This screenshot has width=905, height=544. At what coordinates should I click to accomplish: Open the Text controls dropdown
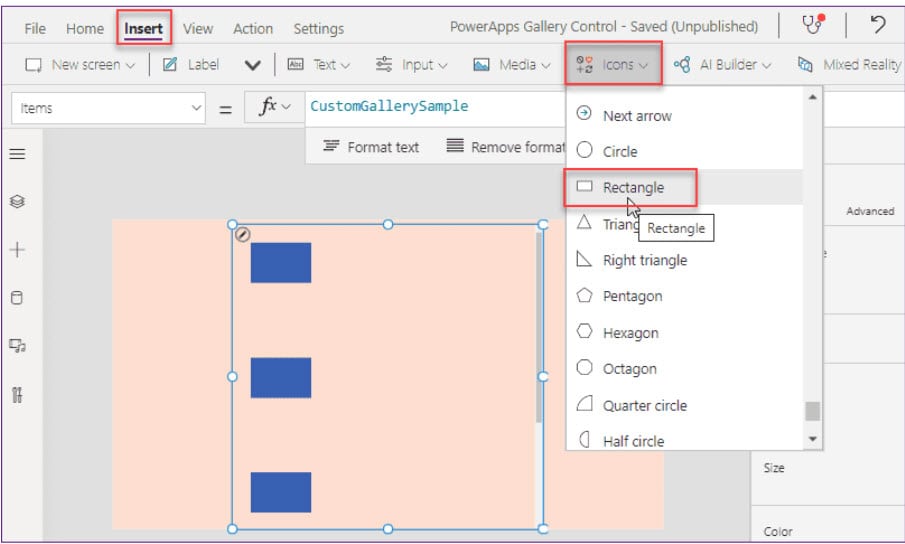319,65
